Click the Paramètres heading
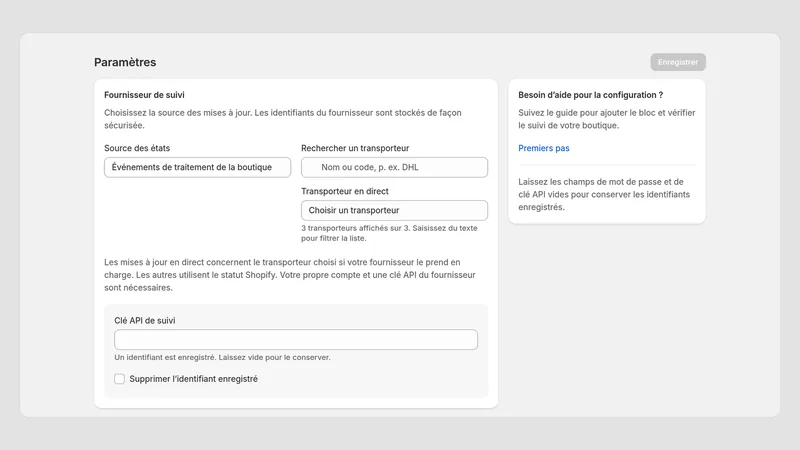Screen dimensions: 800x450 pyautogui.click(x=125, y=62)
